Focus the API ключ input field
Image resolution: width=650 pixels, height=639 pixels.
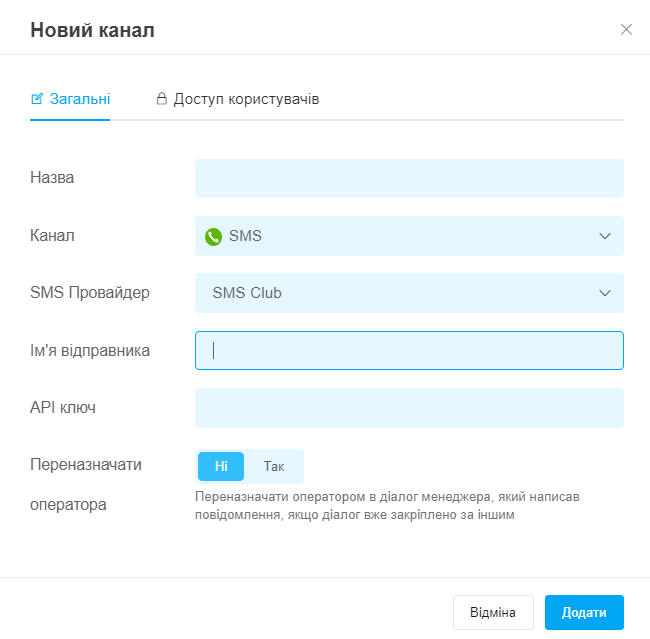click(x=409, y=408)
